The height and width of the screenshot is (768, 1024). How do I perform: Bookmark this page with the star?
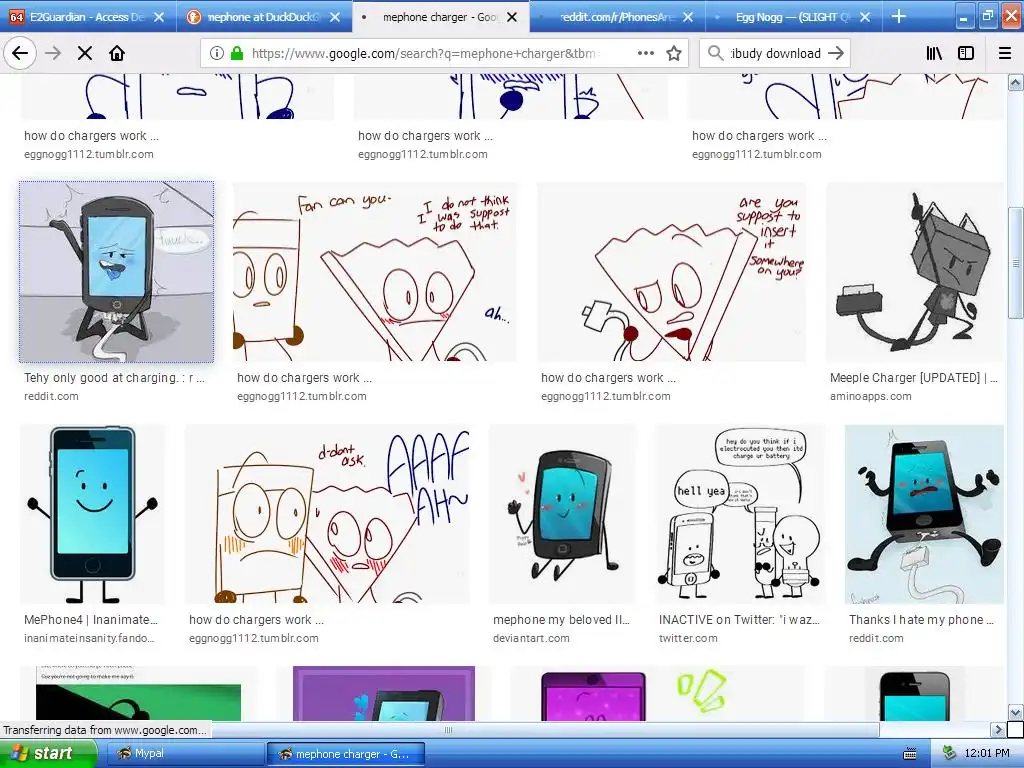tap(674, 54)
